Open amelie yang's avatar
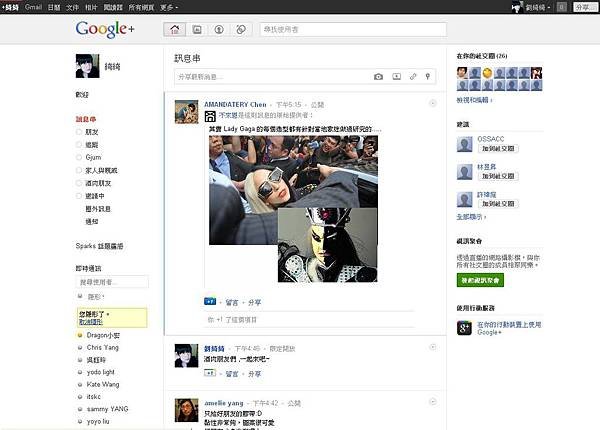This screenshot has height=430, width=600. (186, 410)
